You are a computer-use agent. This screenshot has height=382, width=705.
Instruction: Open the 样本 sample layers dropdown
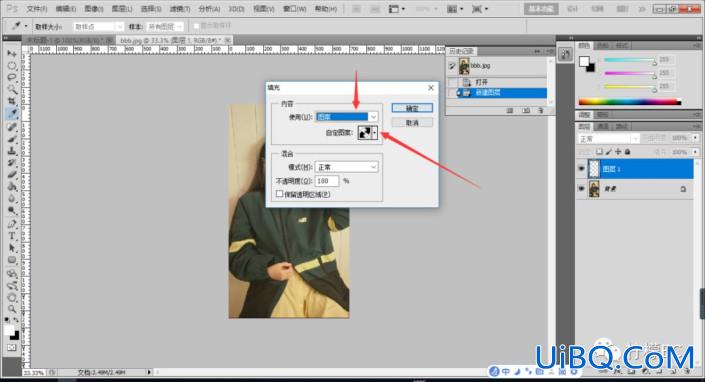click(165, 27)
